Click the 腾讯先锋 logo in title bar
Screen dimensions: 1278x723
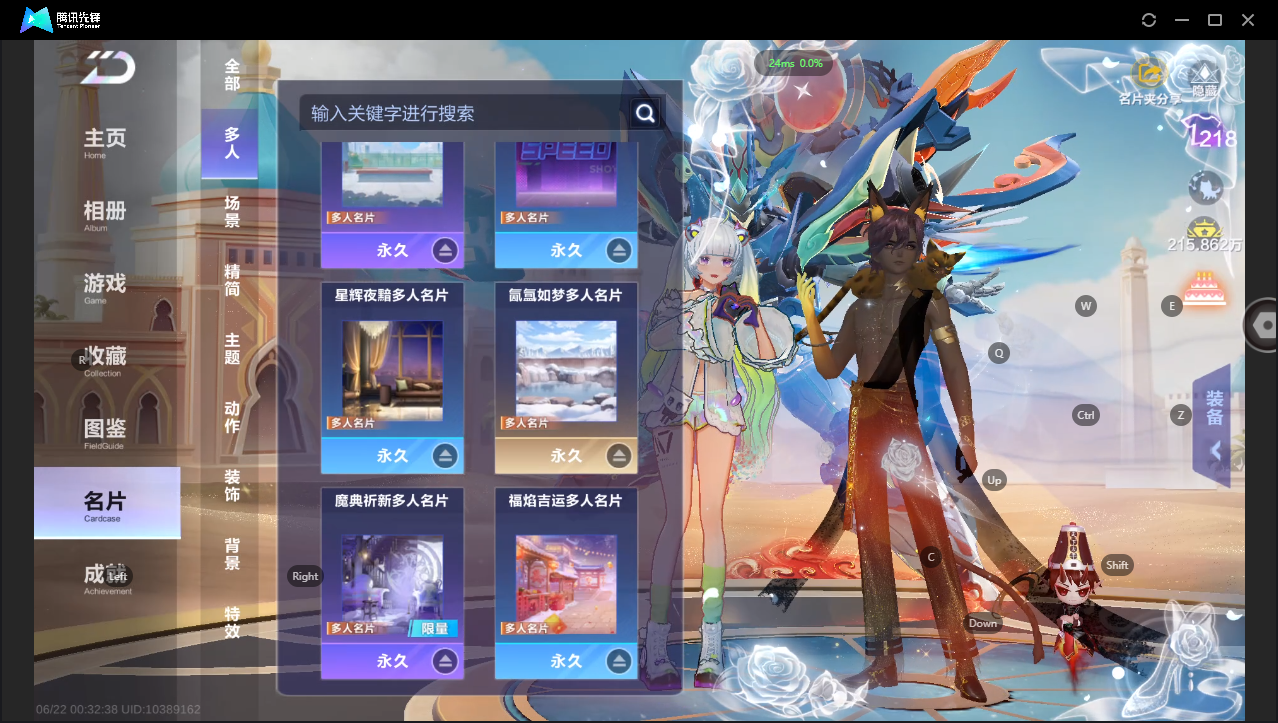[x=62, y=20]
